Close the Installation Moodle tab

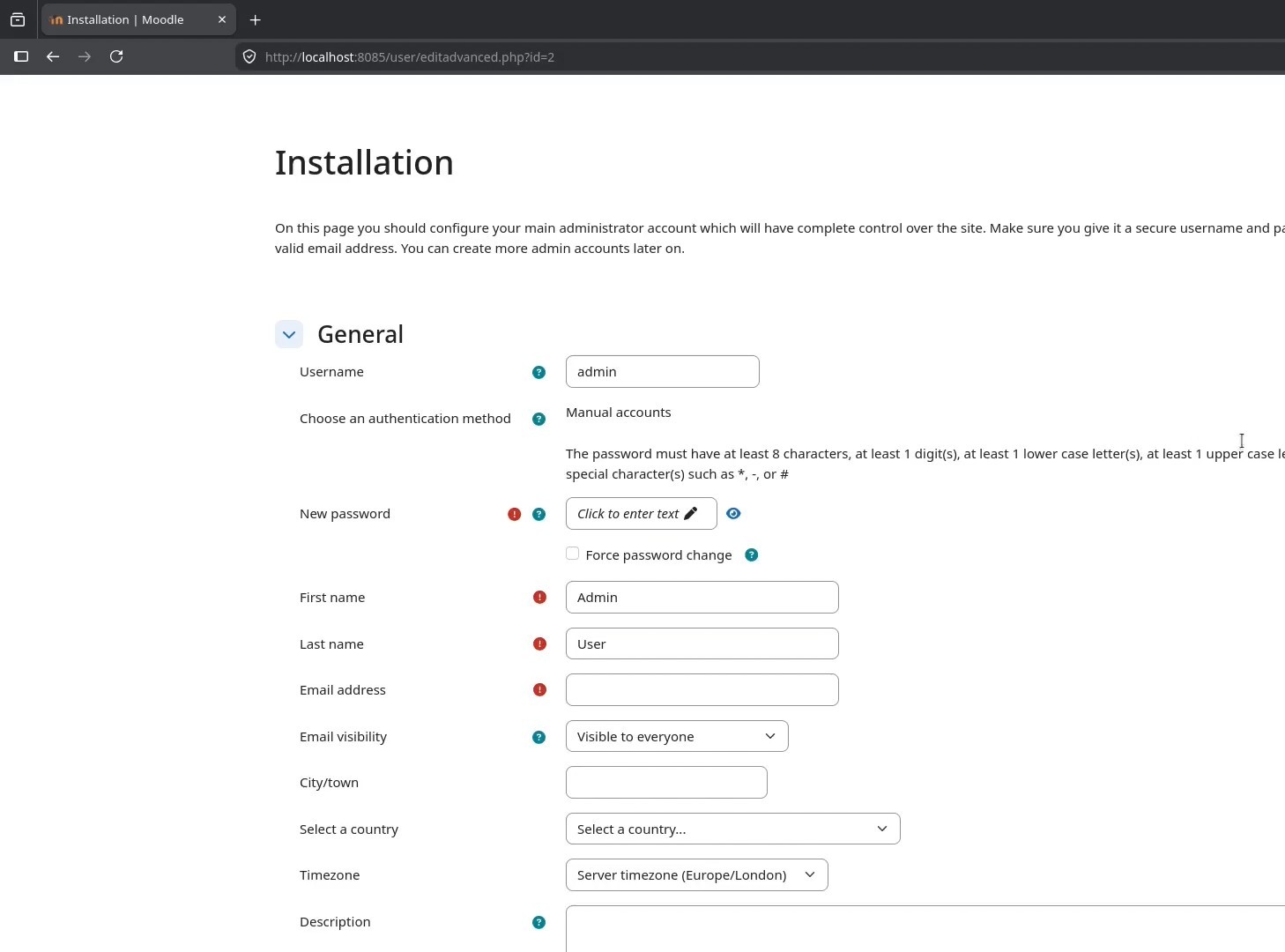pos(222,19)
